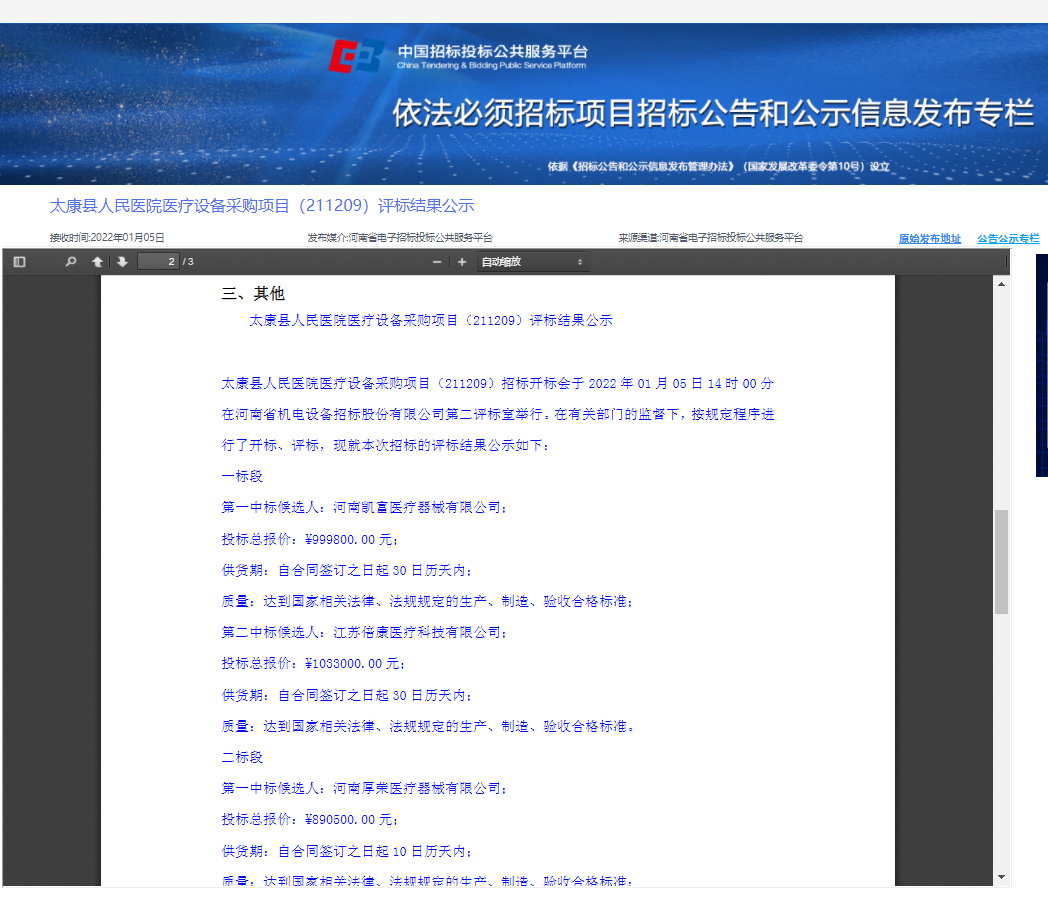The image size is (1048, 923).
Task: Open the 原始发布地址 link
Action: click(x=929, y=239)
